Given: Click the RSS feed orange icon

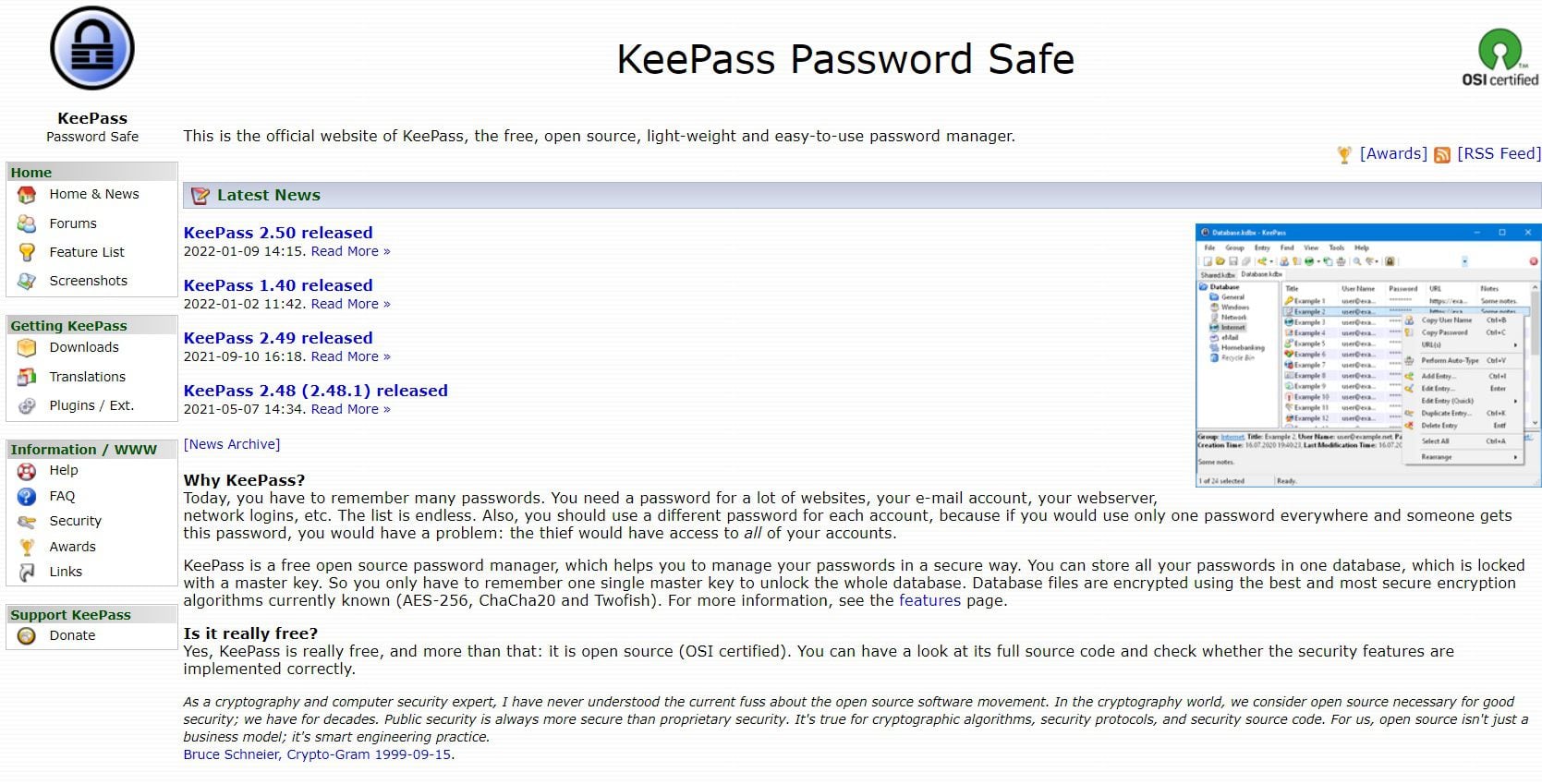Looking at the screenshot, I should tap(1441, 155).
